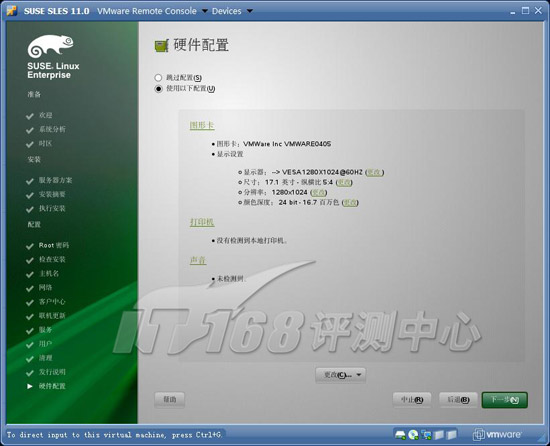Click the 后退(B) back button

458,400
